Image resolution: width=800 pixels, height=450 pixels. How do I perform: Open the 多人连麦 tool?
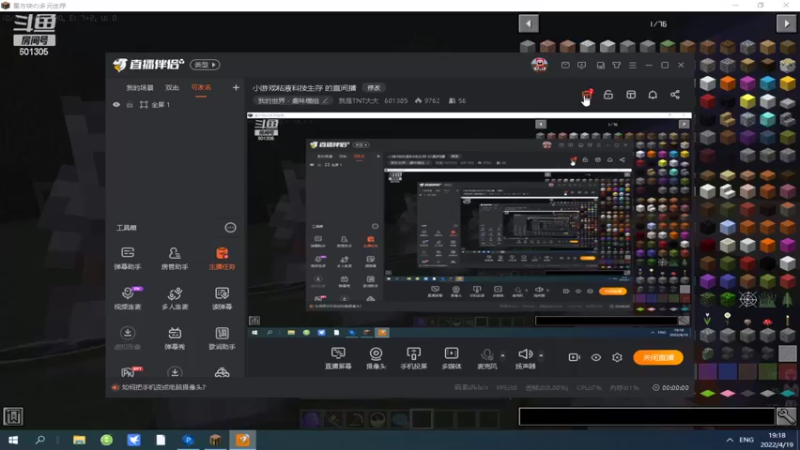coord(174,298)
